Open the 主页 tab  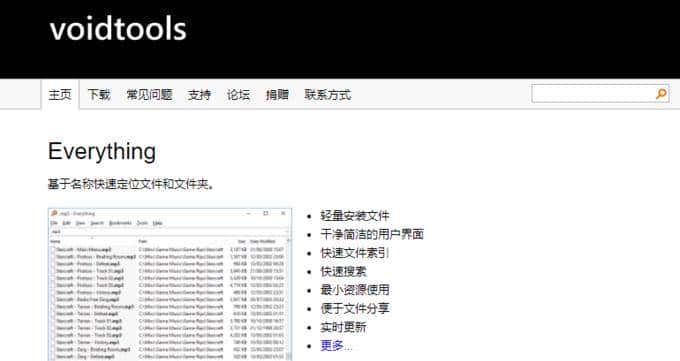(x=60, y=95)
